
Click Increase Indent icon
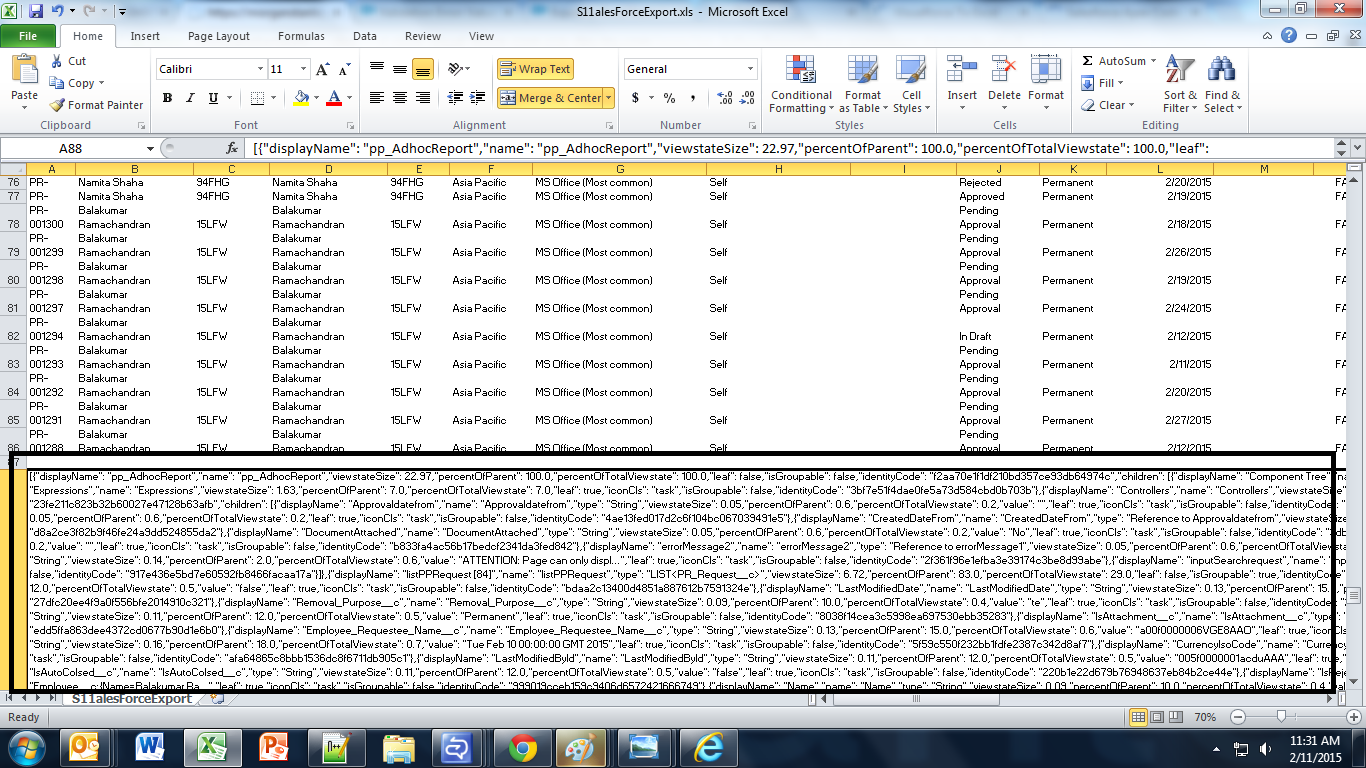pos(477,98)
